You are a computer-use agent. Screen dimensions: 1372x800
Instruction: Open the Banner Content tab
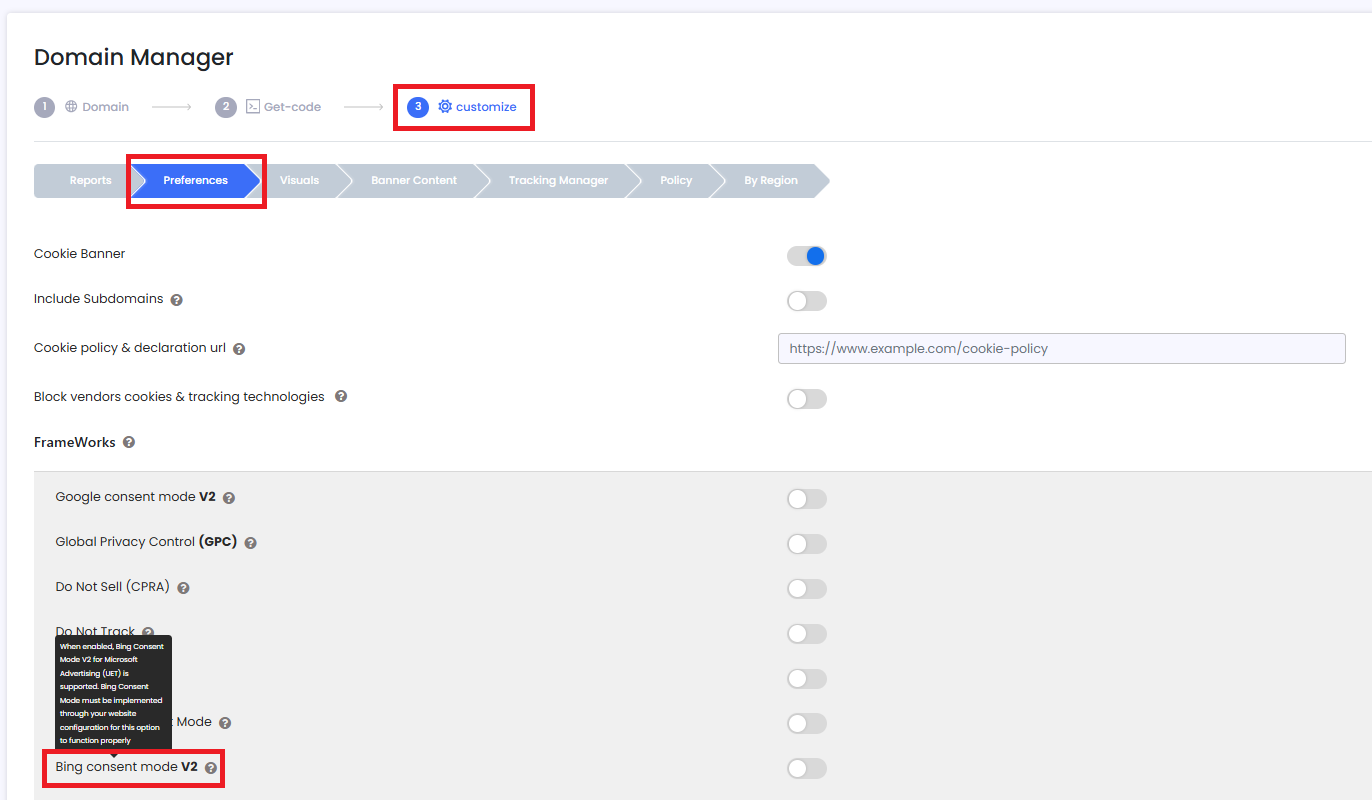[x=413, y=181]
